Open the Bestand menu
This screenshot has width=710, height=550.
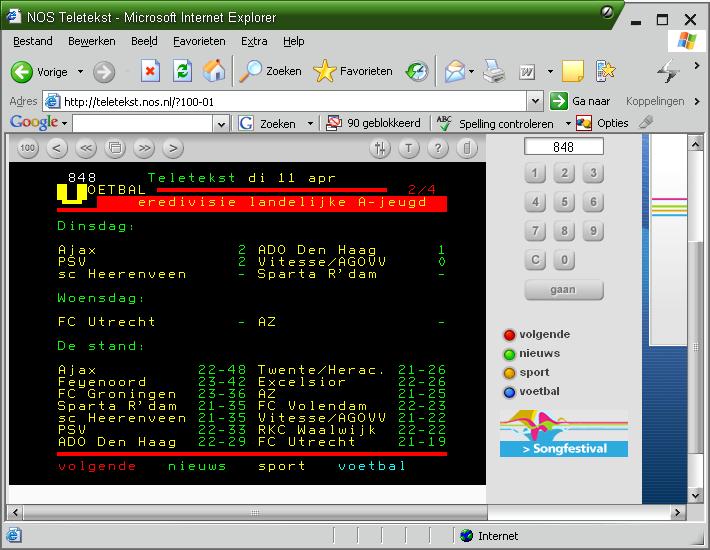[33, 41]
